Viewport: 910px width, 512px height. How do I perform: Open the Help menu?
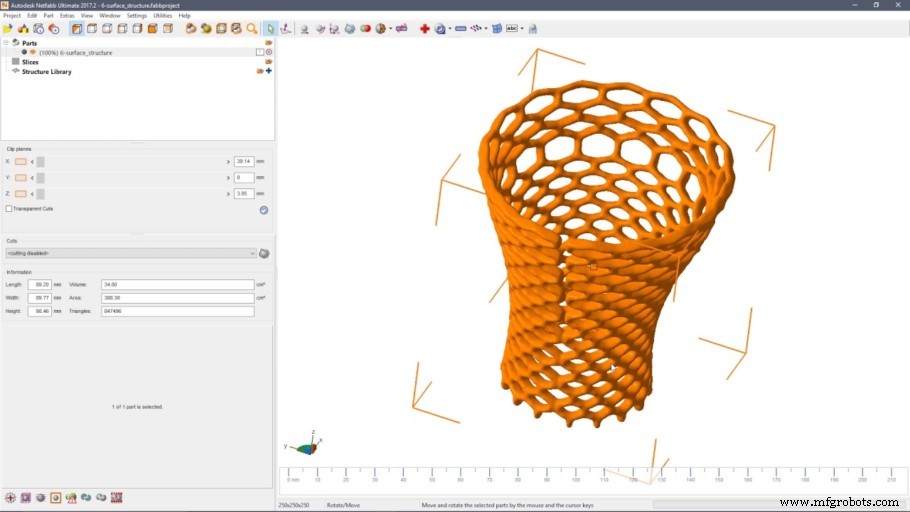click(185, 16)
